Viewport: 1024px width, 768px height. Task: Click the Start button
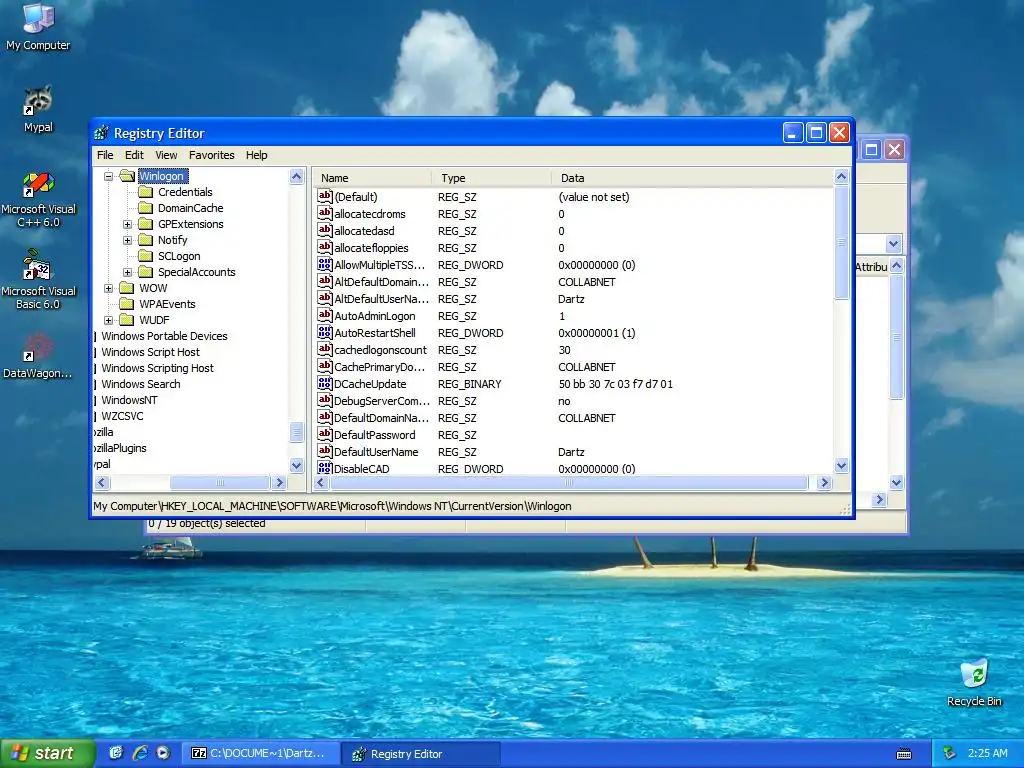(x=47, y=753)
